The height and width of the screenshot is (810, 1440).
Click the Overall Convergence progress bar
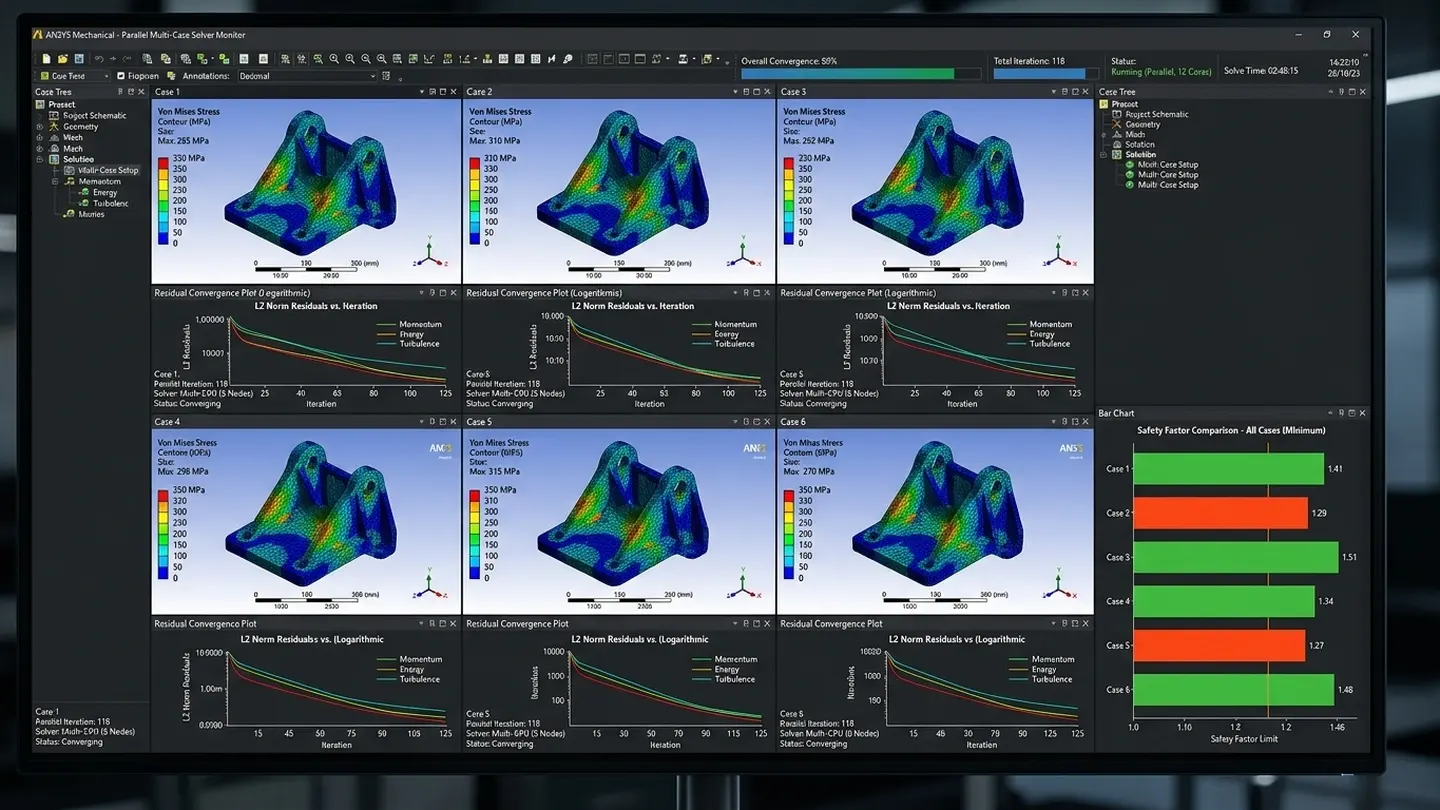pyautogui.click(x=861, y=73)
